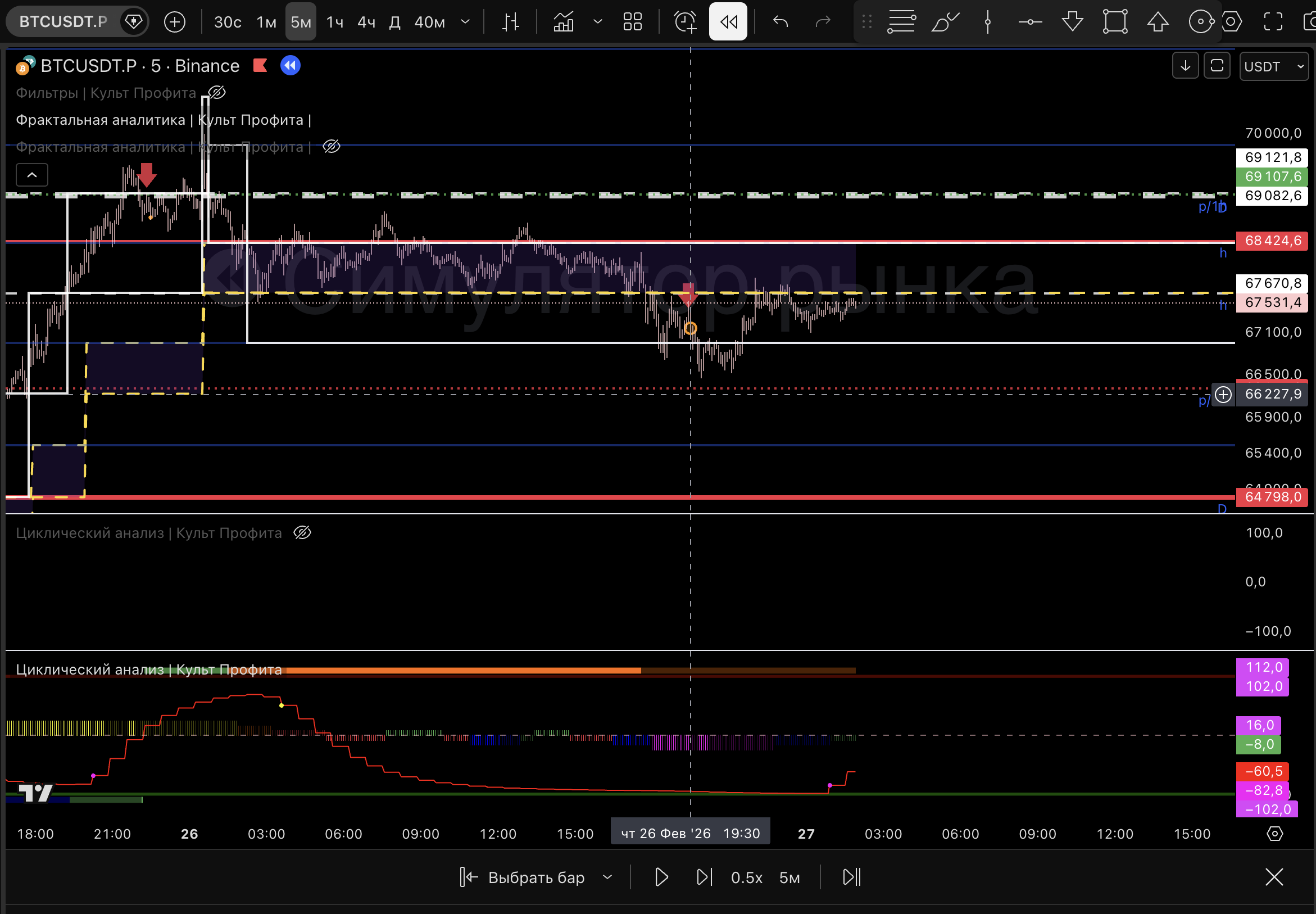
Task: Click the undo arrow
Action: [780, 22]
